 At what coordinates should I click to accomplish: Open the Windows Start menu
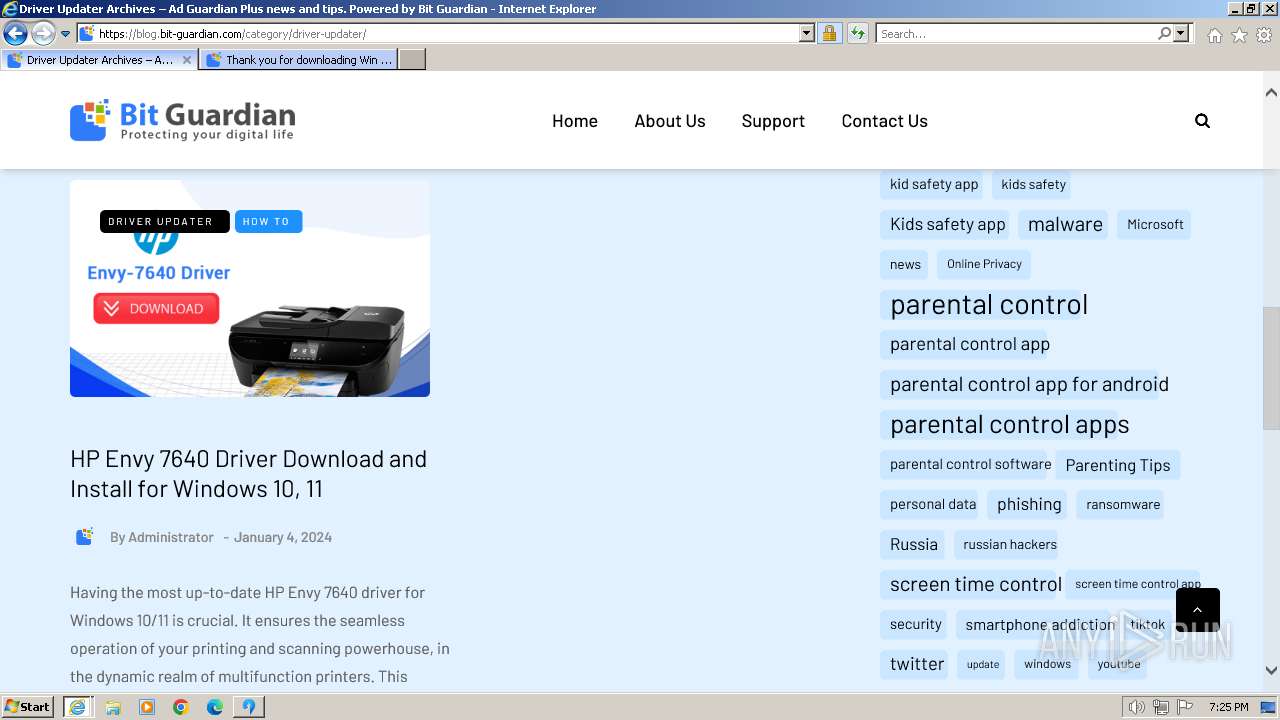point(28,707)
